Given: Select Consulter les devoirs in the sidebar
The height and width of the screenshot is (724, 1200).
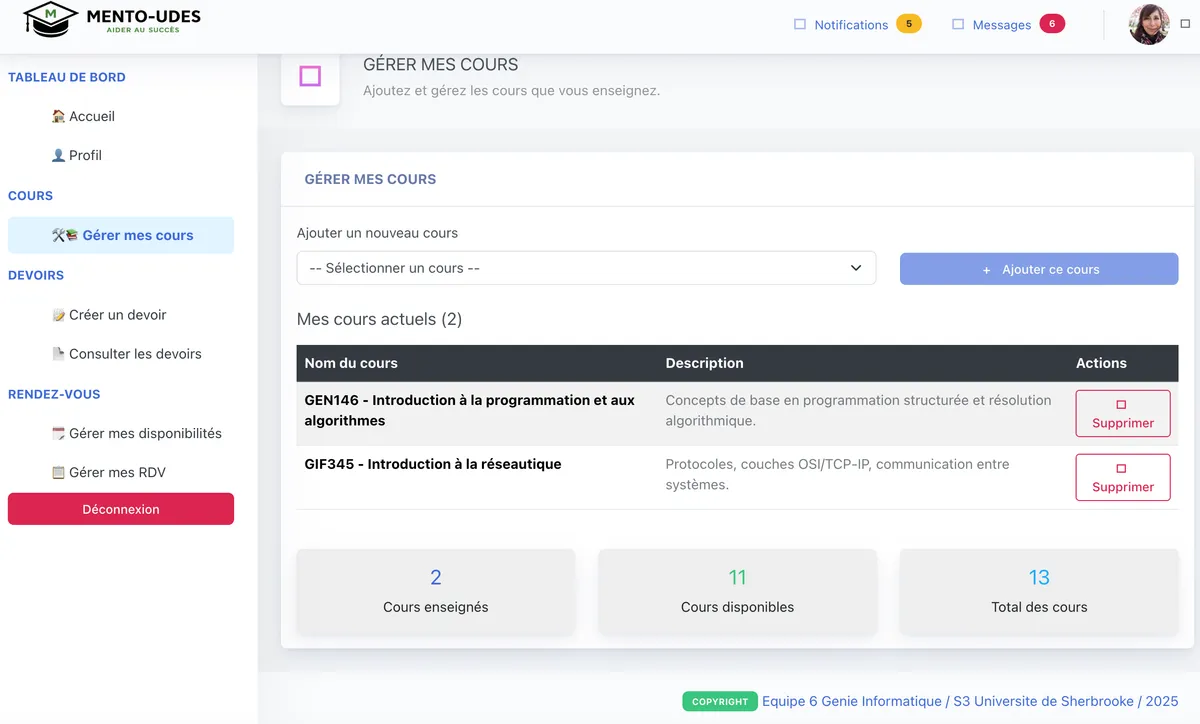Looking at the screenshot, I should point(135,353).
